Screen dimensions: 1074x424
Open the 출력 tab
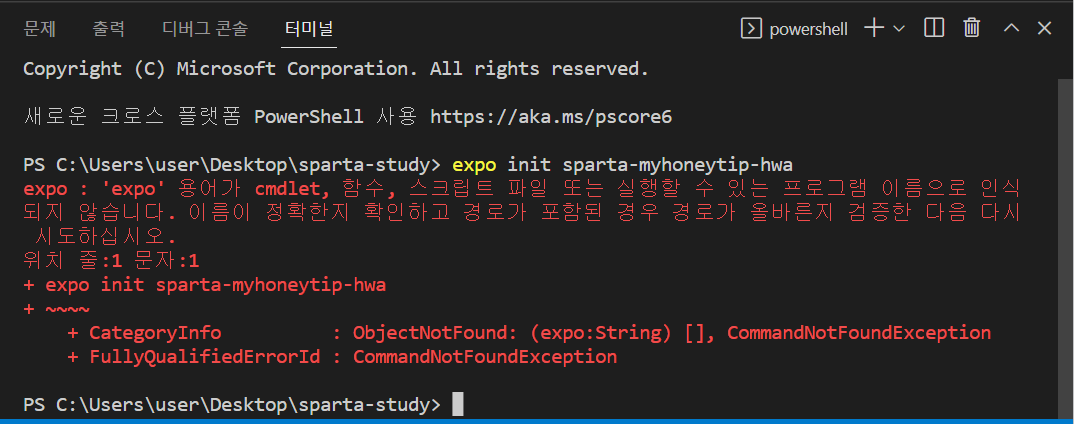click(108, 29)
